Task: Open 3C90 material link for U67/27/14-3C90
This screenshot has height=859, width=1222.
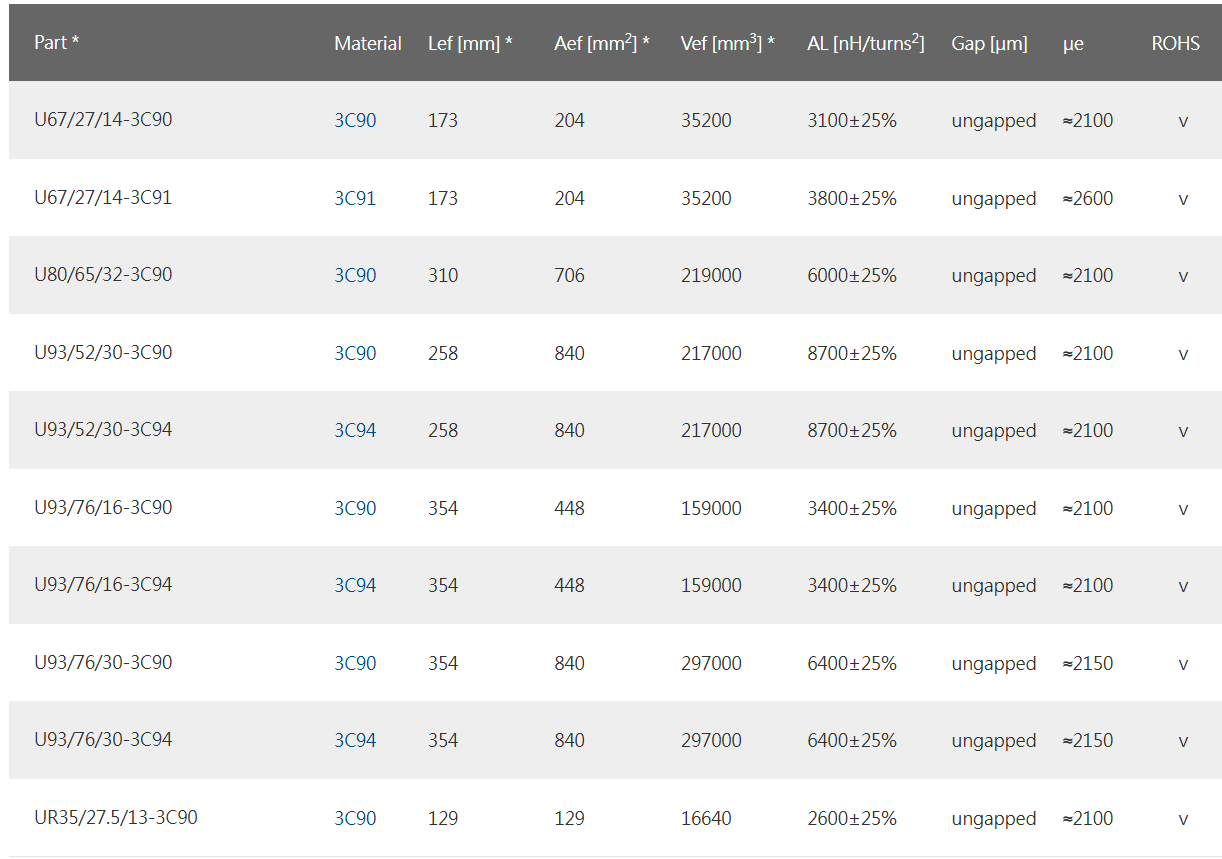Action: (355, 120)
